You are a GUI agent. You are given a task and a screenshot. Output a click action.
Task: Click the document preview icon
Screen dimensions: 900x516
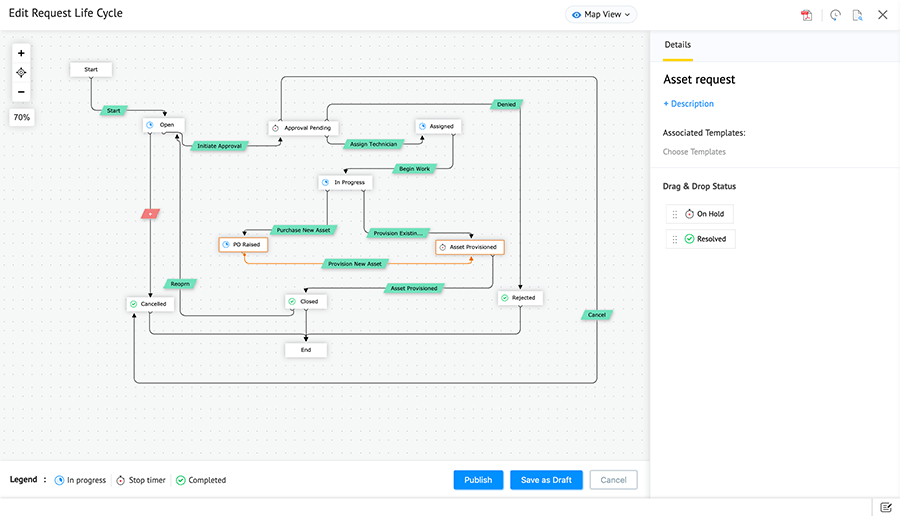coord(858,15)
